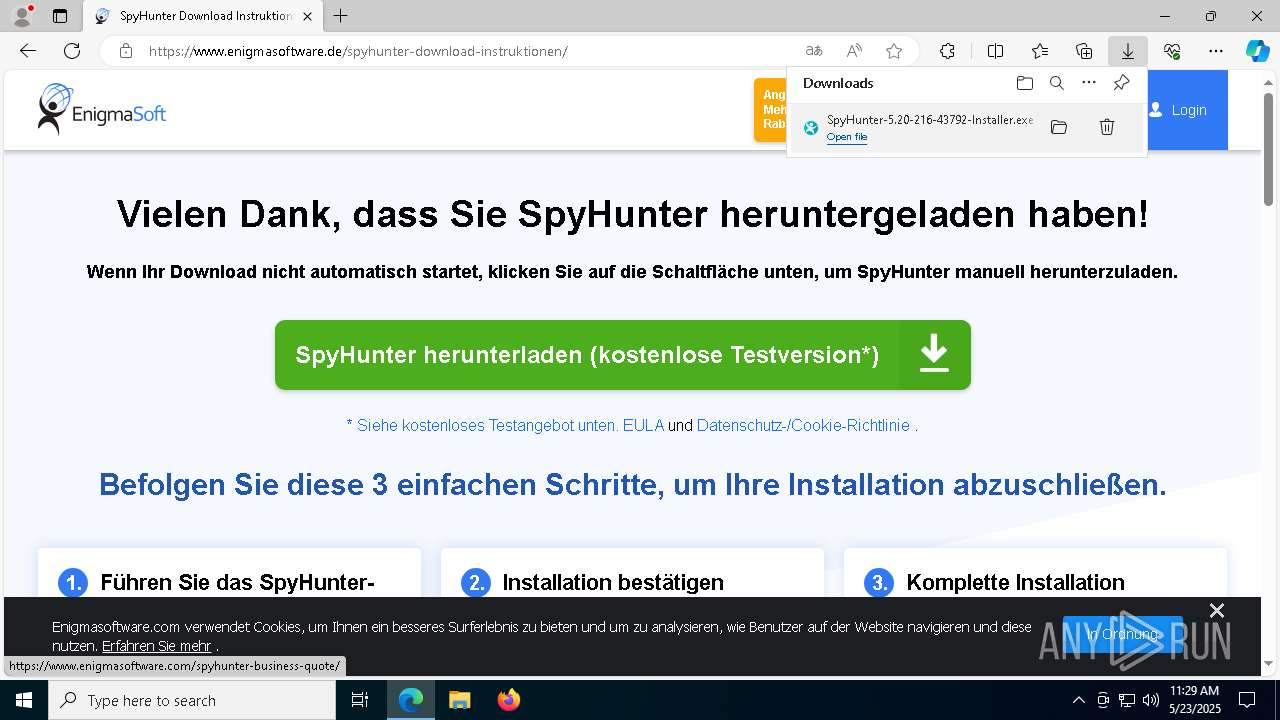Viewport: 1280px width, 720px height.
Task: Launch Firefox from the taskbar
Action: (x=508, y=700)
